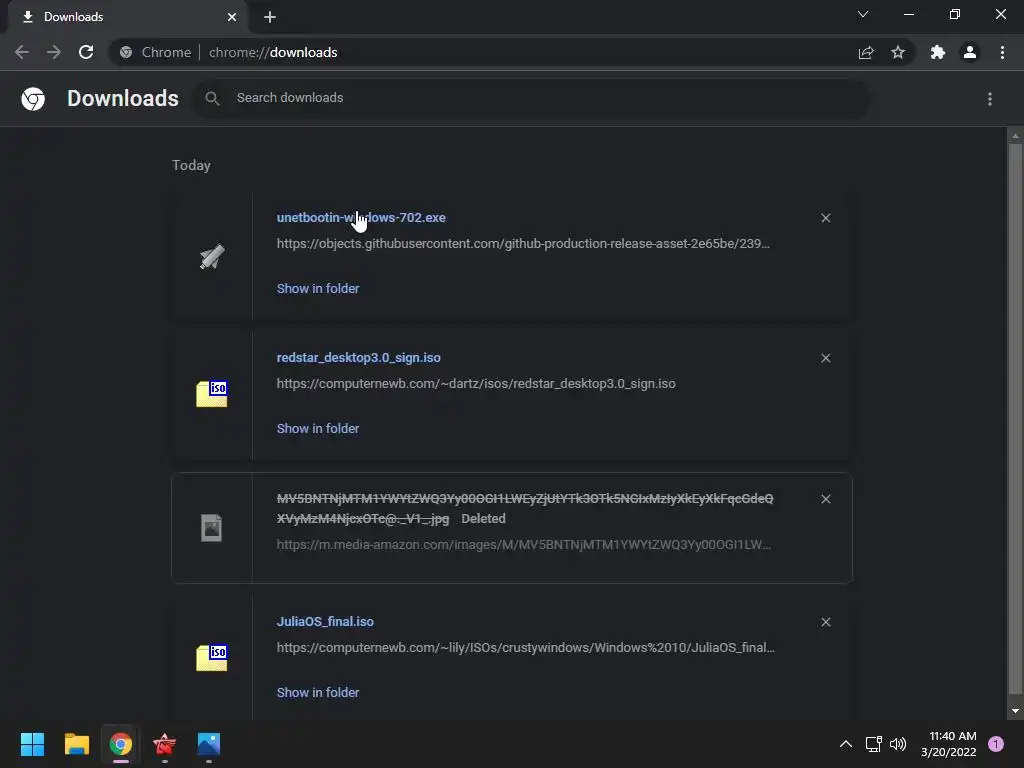Remove the deleted jpg entry from list
The width and height of the screenshot is (1024, 768).
pyautogui.click(x=825, y=500)
